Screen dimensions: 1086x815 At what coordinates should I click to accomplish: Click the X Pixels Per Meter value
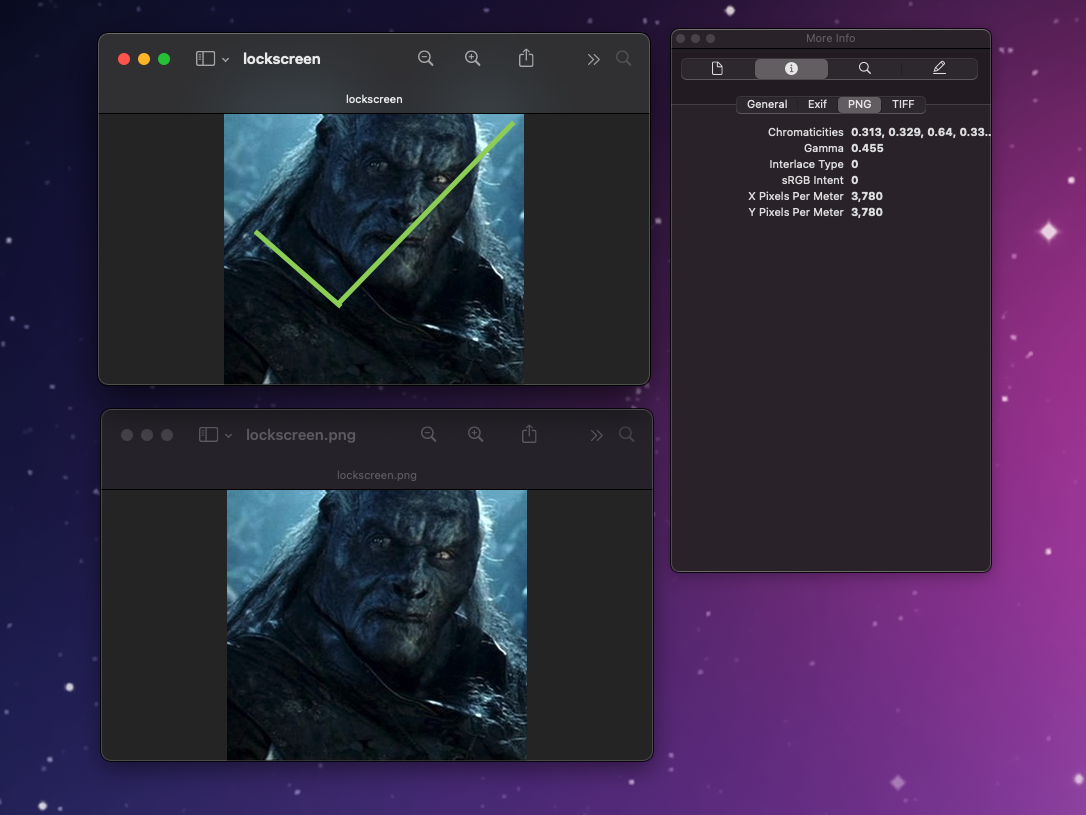click(x=867, y=196)
